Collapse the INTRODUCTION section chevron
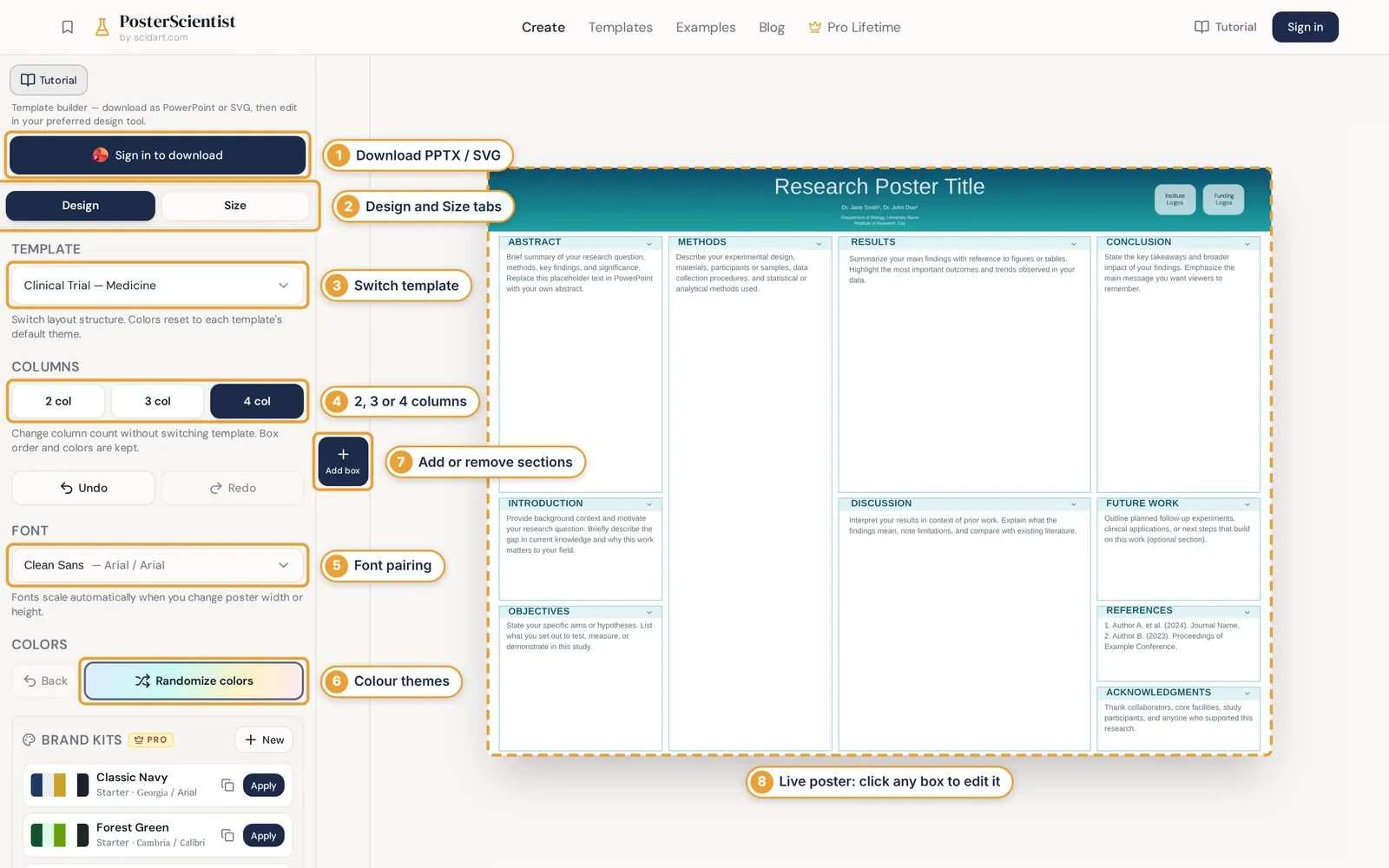The height and width of the screenshot is (868, 1389). pyautogui.click(x=649, y=504)
